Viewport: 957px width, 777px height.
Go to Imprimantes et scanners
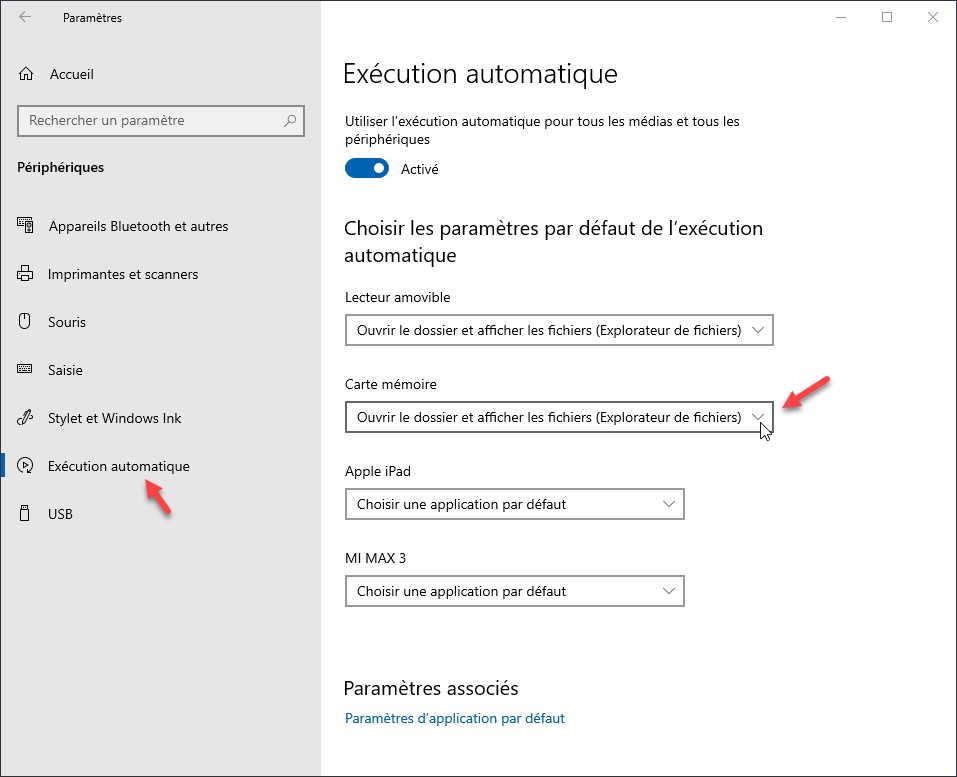123,274
